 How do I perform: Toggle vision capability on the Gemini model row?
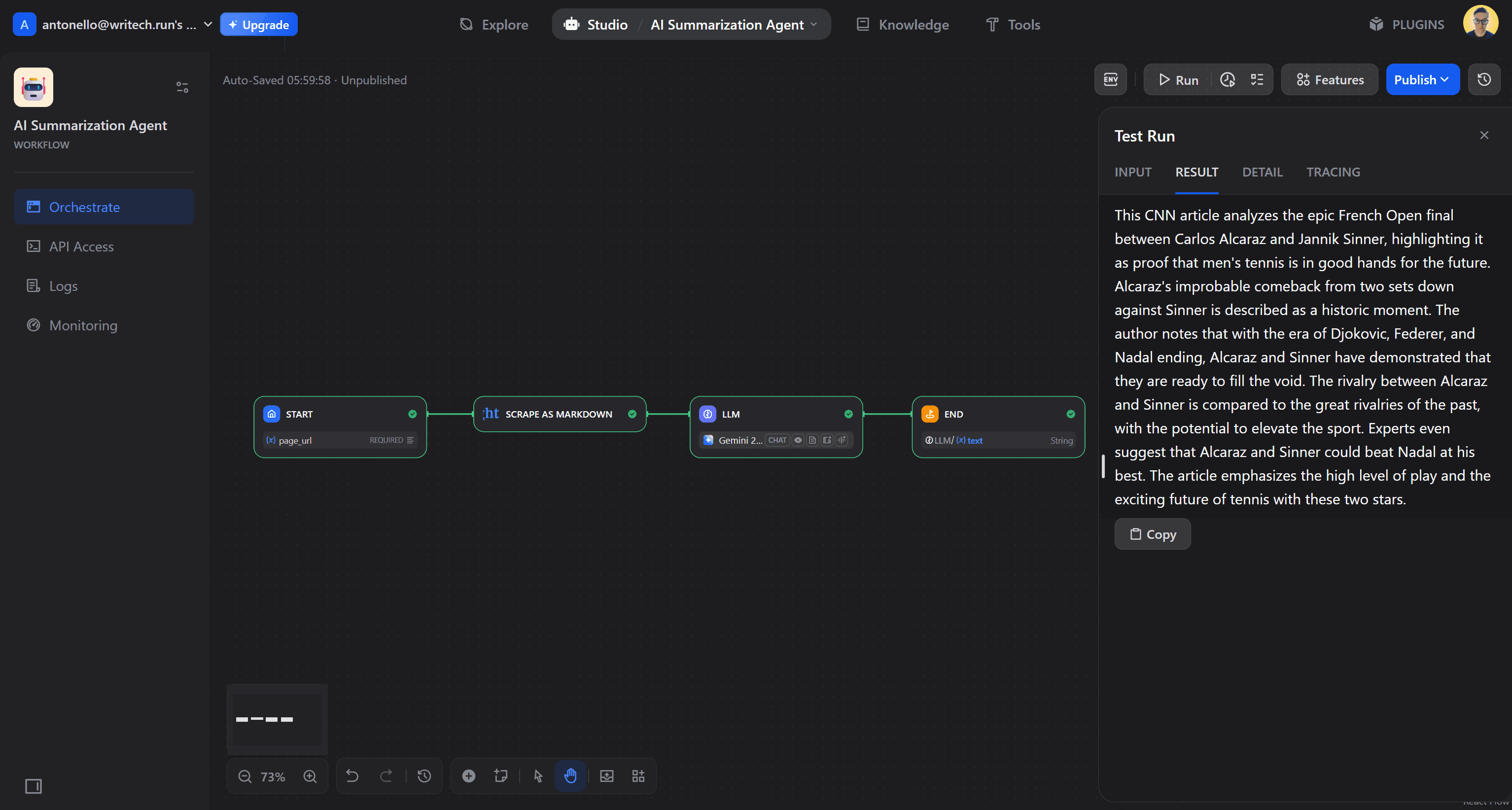pyautogui.click(x=797, y=440)
